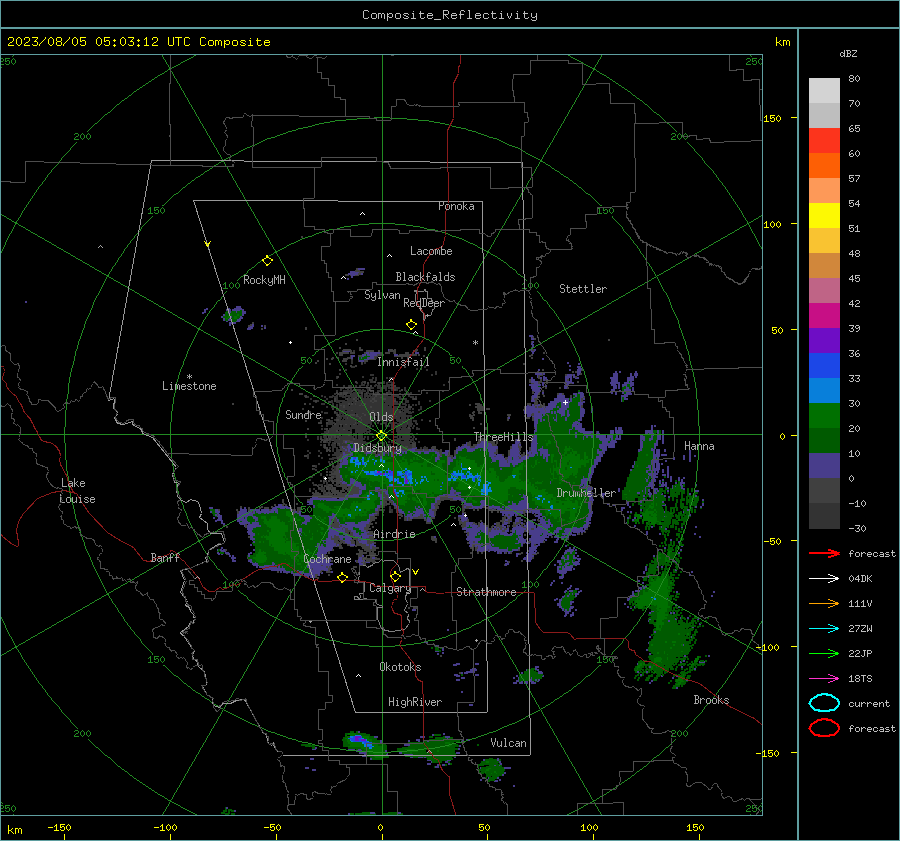Click the Ponoka town label
The image size is (900, 841).
click(x=456, y=206)
